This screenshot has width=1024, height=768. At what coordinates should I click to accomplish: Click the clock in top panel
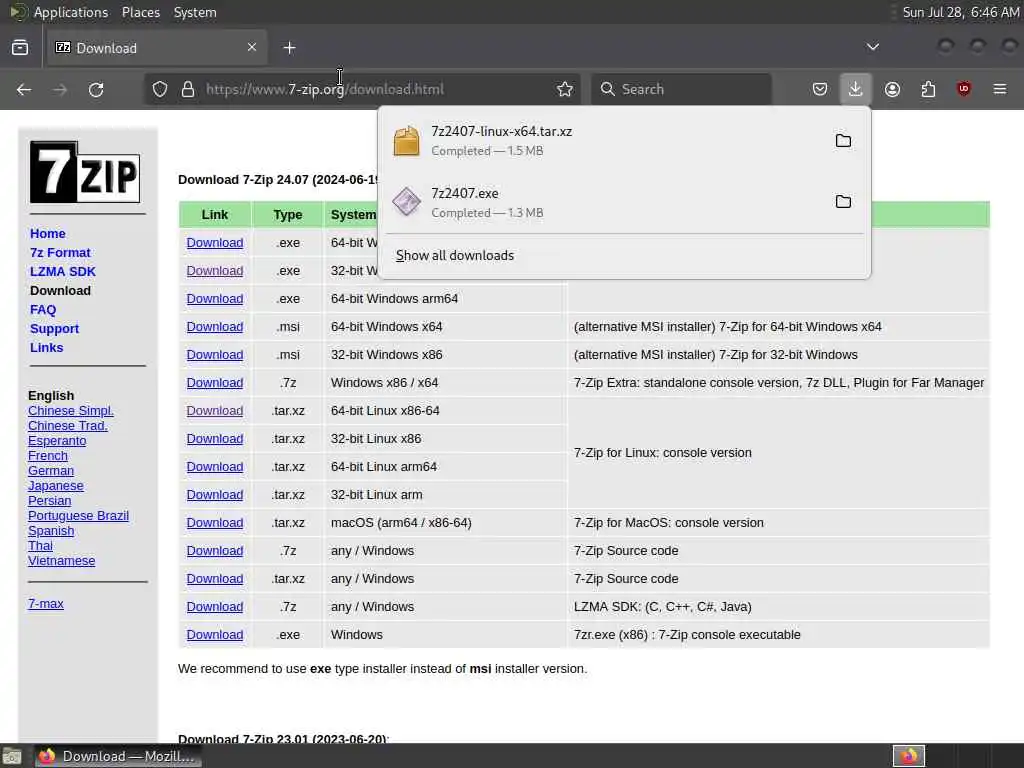tap(960, 12)
